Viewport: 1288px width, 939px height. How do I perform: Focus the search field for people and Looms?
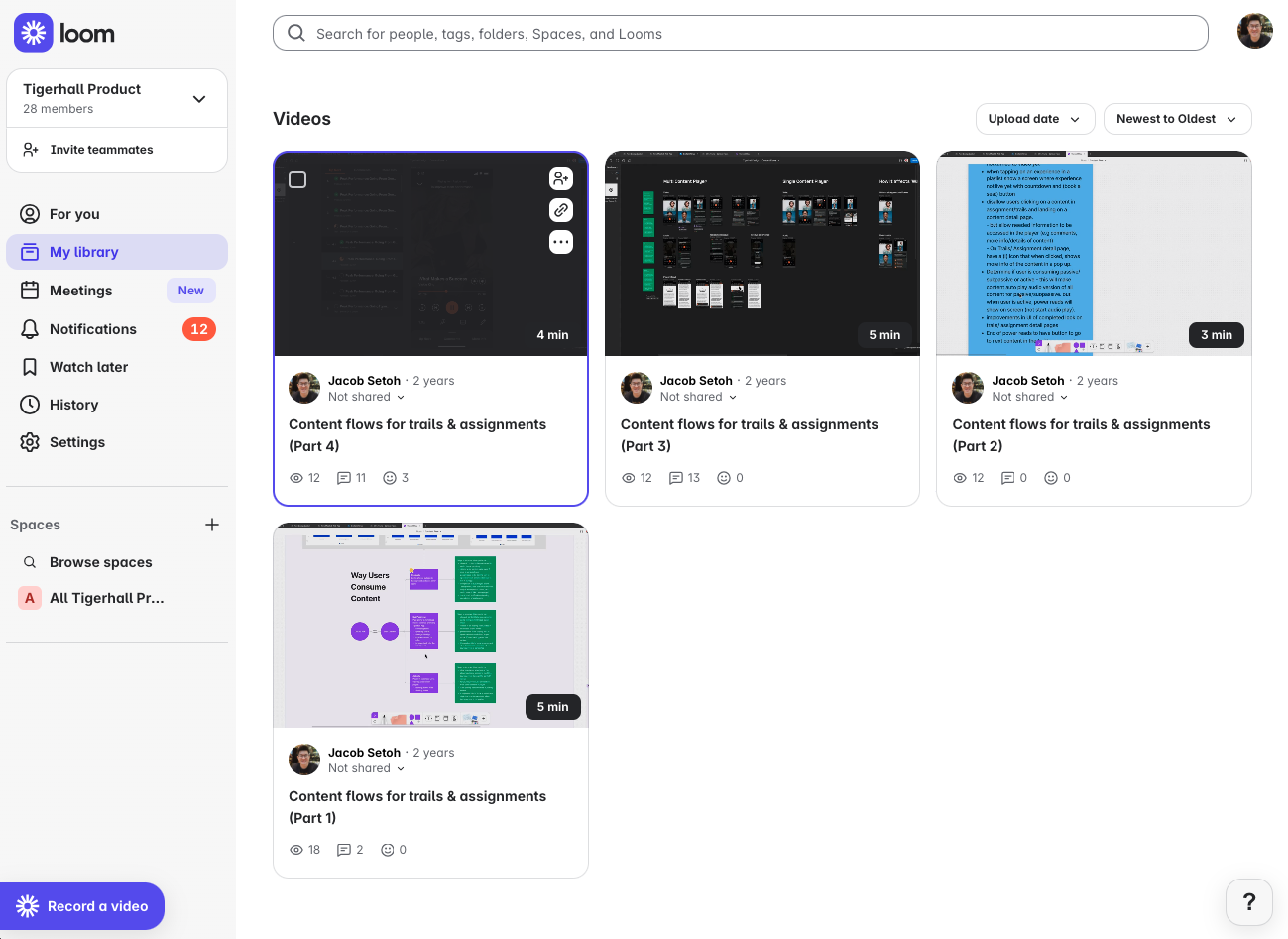[x=740, y=33]
